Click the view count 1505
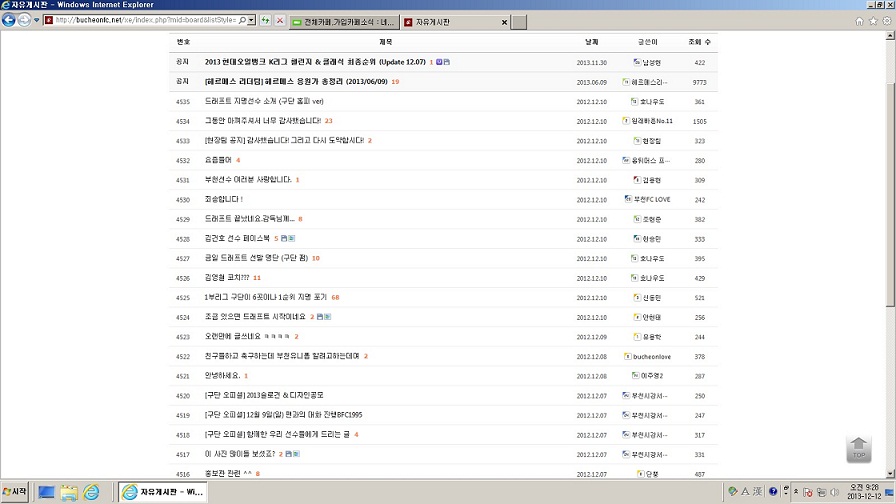This screenshot has width=896, height=504. point(699,122)
